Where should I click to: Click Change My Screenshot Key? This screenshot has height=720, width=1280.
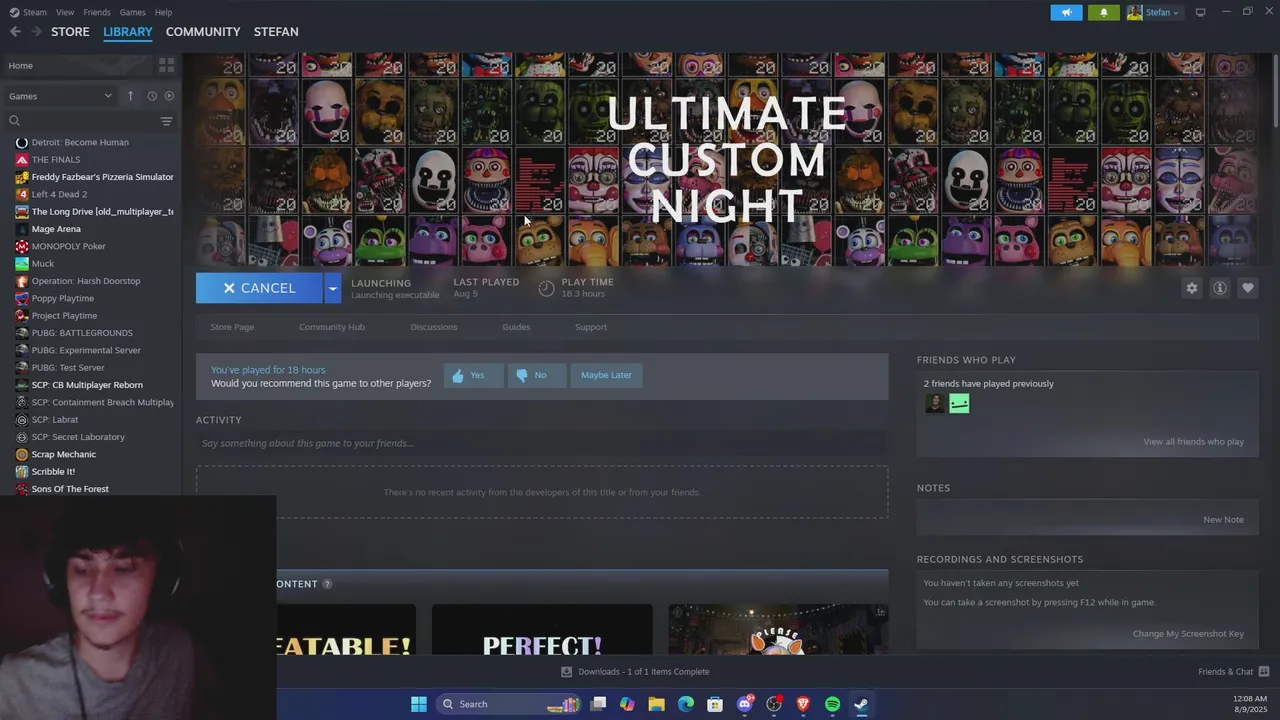[x=1188, y=634]
